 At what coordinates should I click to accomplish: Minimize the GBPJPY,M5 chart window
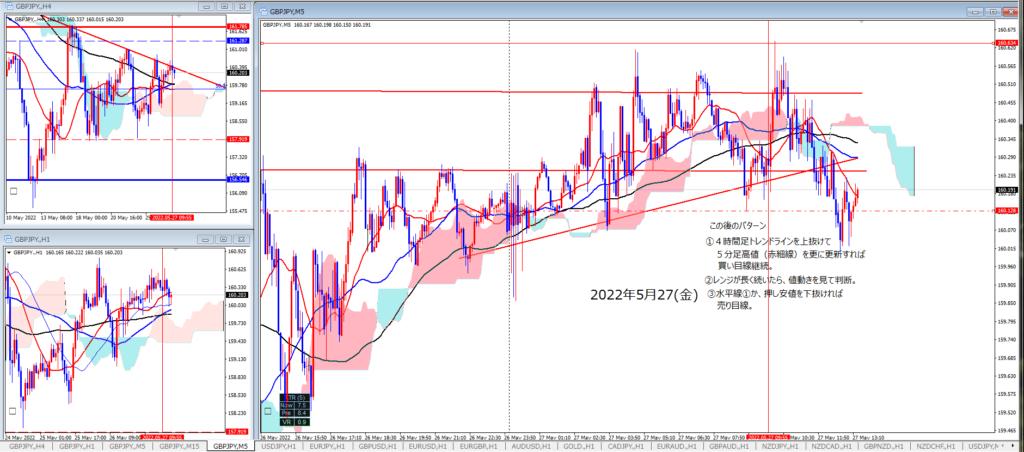(975, 11)
